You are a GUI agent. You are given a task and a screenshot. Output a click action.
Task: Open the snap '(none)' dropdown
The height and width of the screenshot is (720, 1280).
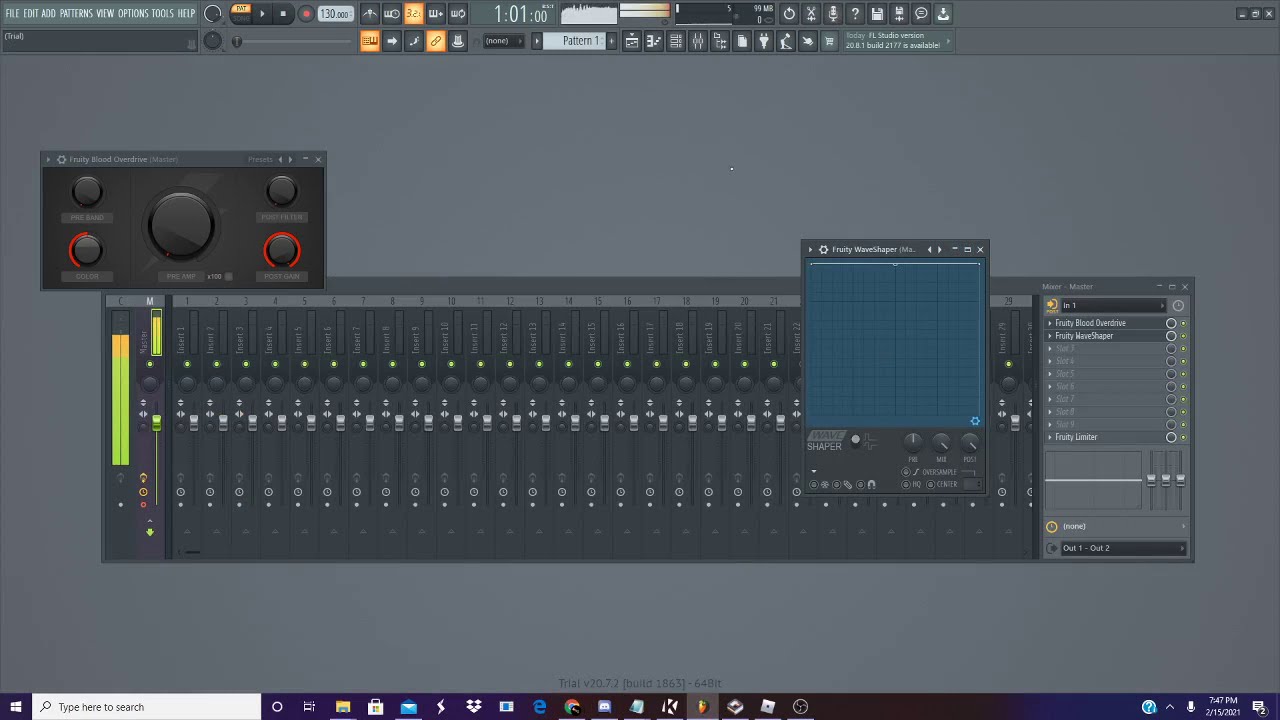pos(503,41)
